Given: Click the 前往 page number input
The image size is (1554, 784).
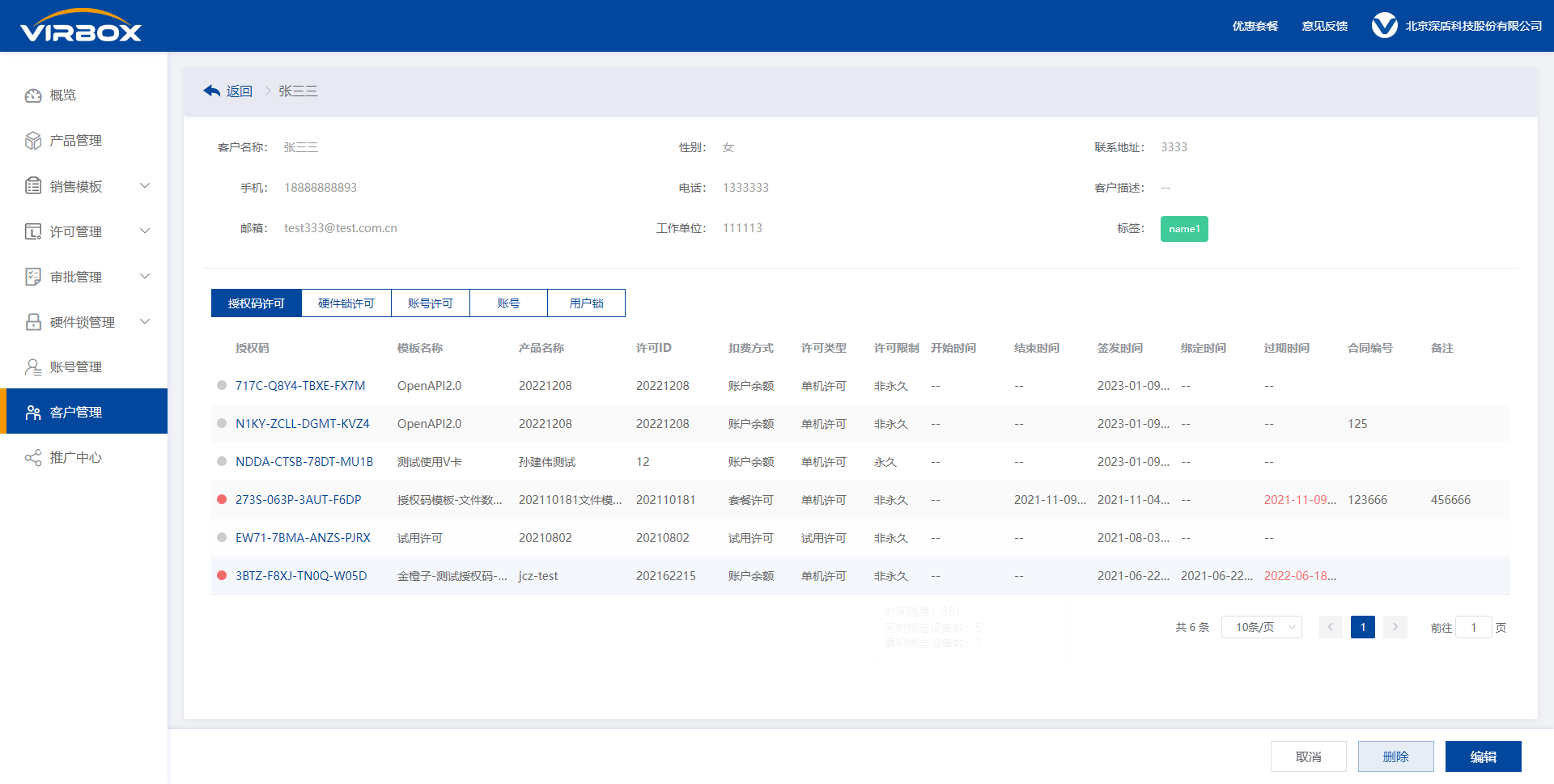Looking at the screenshot, I should (x=1474, y=627).
